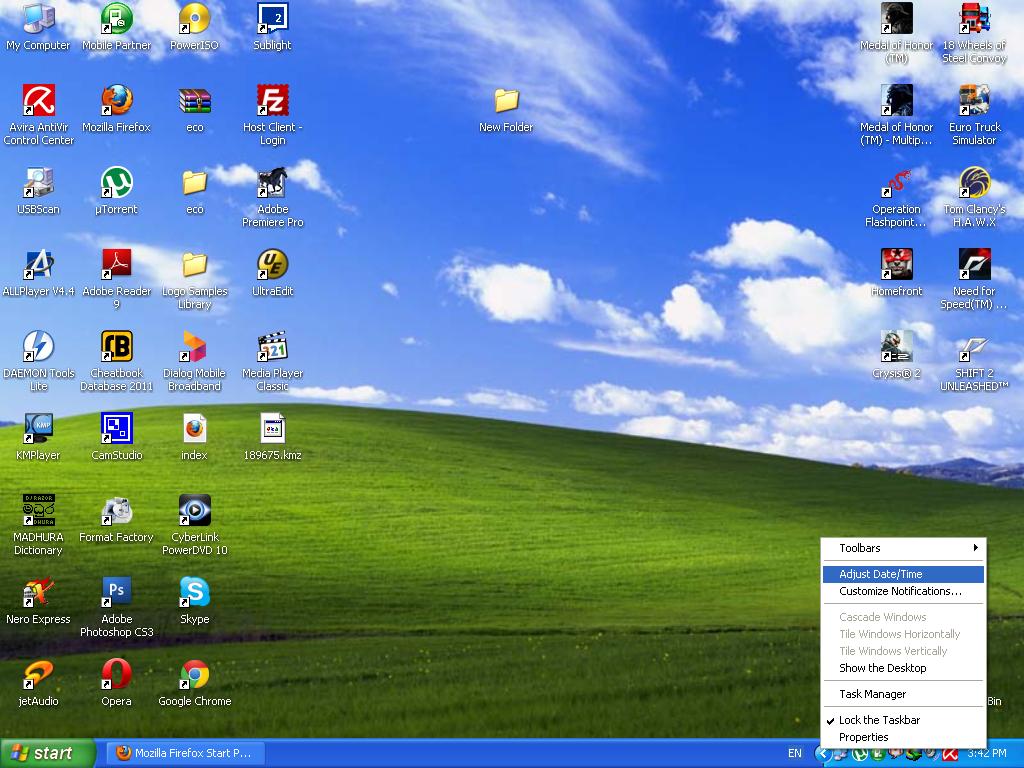Open Skype from the desktop

tap(195, 601)
